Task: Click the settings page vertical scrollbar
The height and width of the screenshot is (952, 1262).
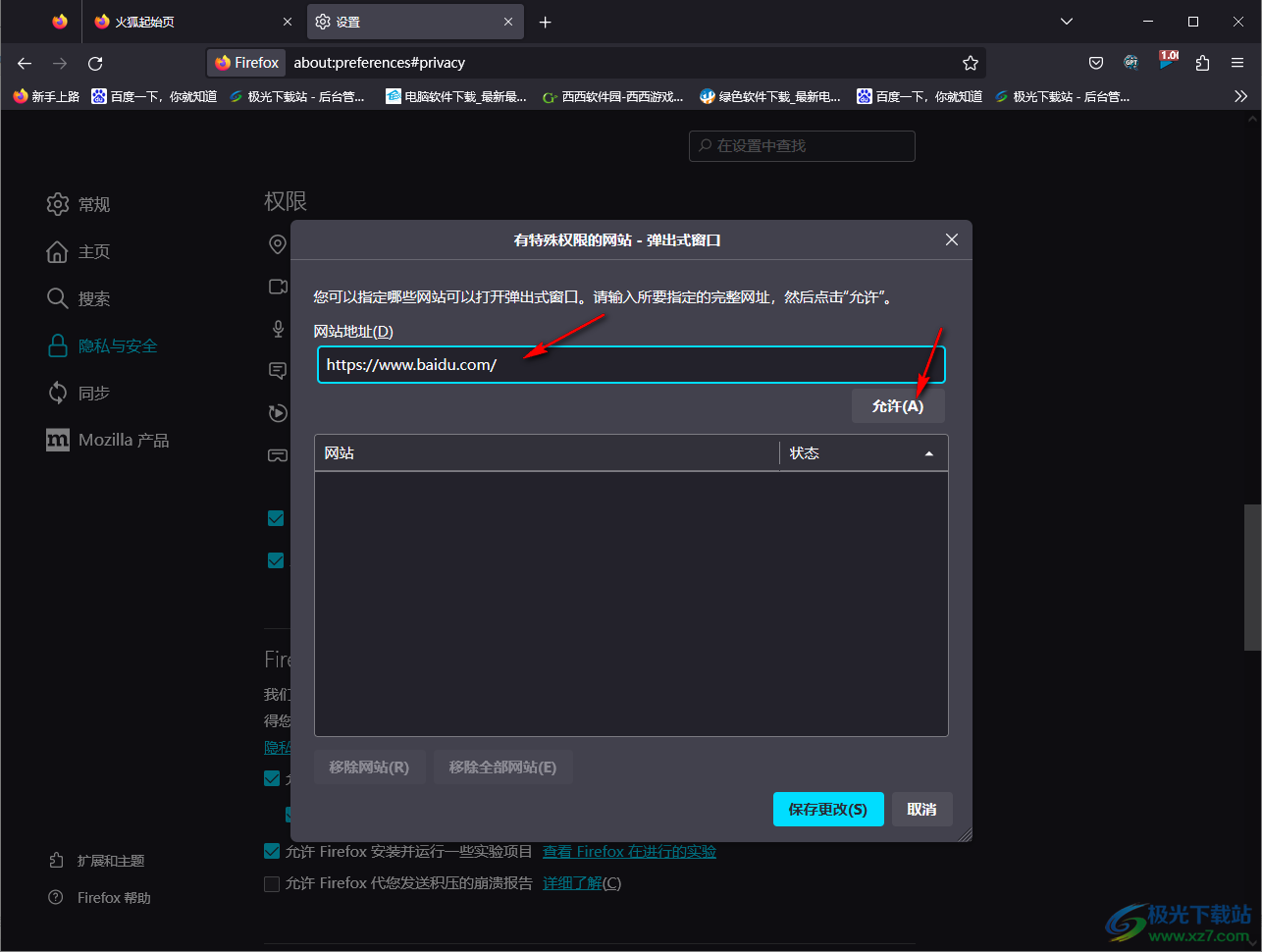Action: click(1252, 577)
